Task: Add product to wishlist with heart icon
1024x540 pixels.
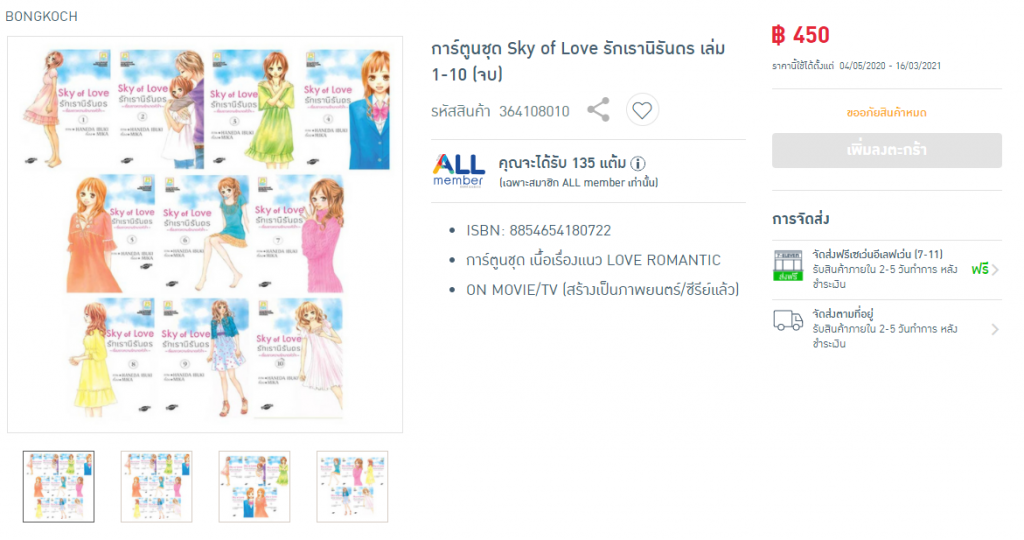Action: point(642,110)
